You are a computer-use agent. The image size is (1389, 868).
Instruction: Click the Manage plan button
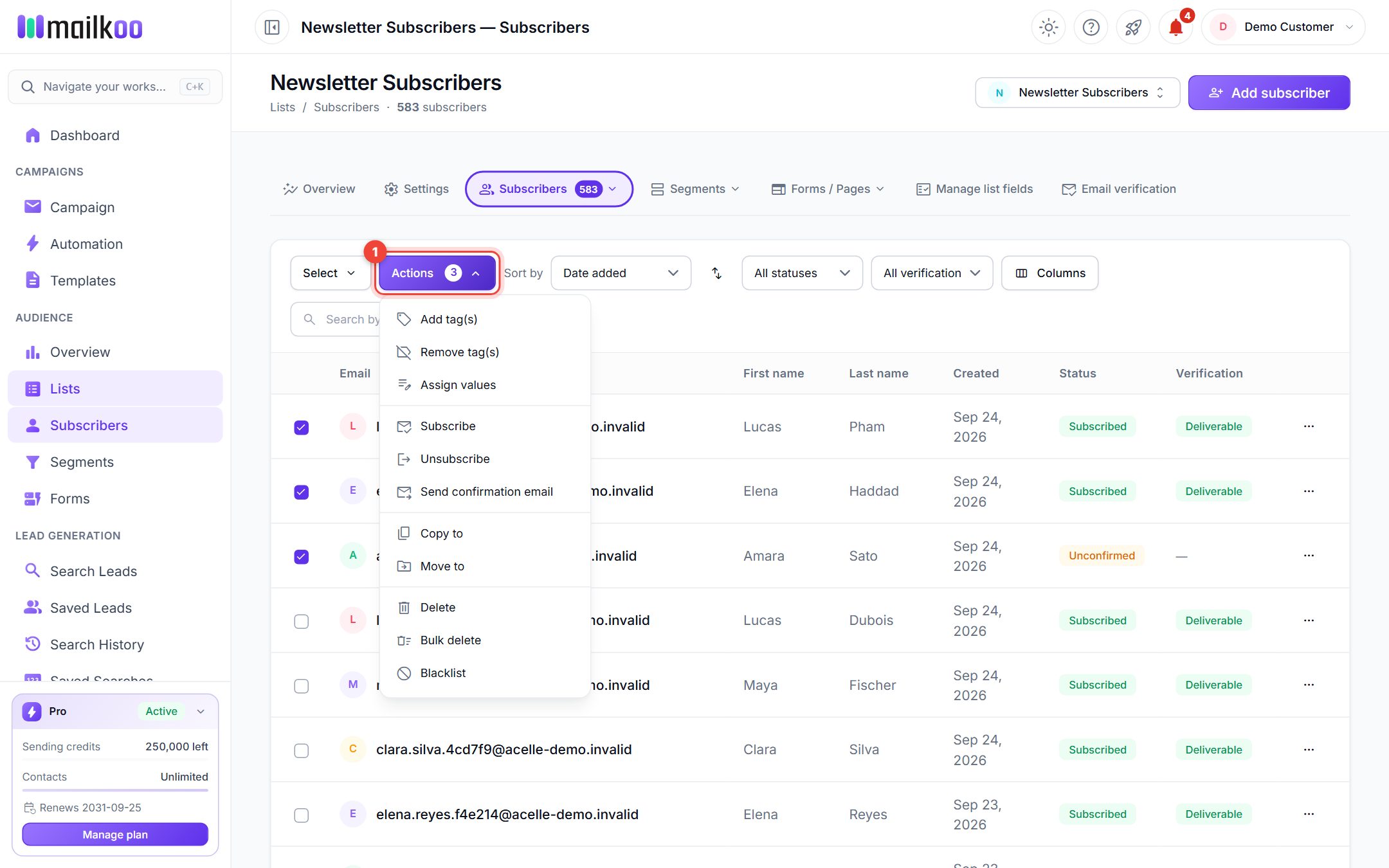pos(115,835)
